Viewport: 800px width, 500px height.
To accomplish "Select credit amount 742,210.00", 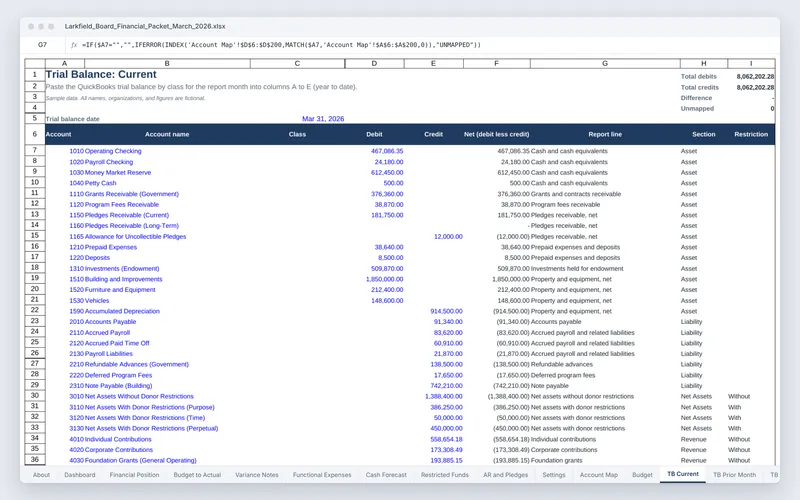I will (446, 386).
